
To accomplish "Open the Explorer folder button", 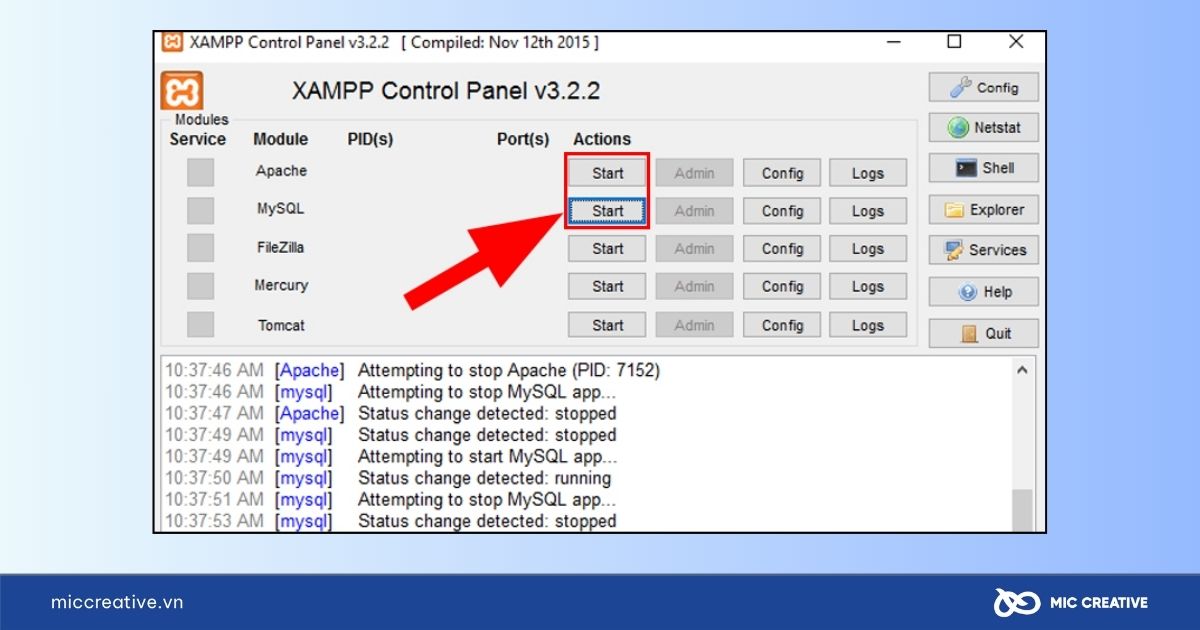I will (984, 210).
